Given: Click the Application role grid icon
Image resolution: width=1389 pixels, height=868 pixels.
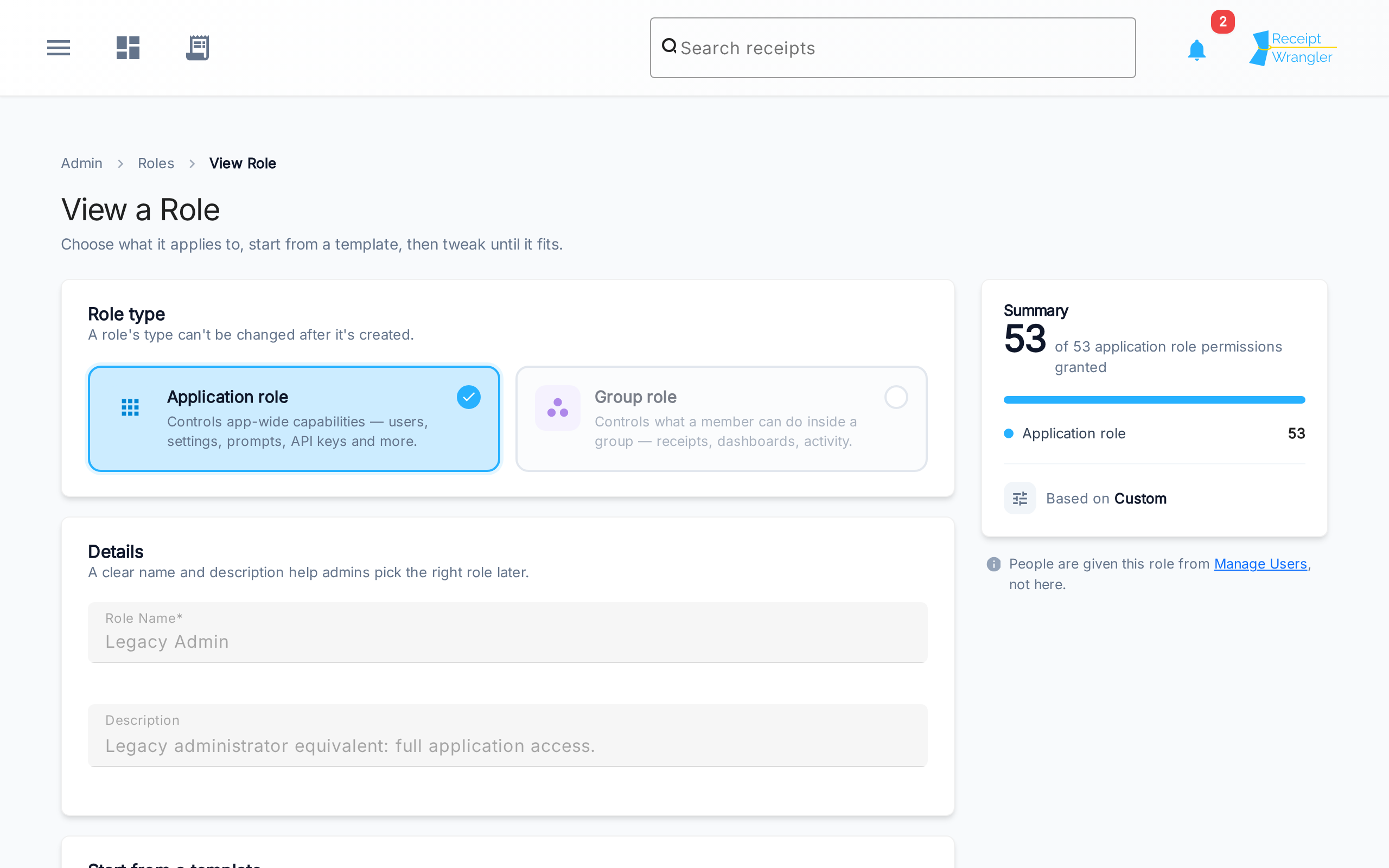Looking at the screenshot, I should pyautogui.click(x=130, y=407).
